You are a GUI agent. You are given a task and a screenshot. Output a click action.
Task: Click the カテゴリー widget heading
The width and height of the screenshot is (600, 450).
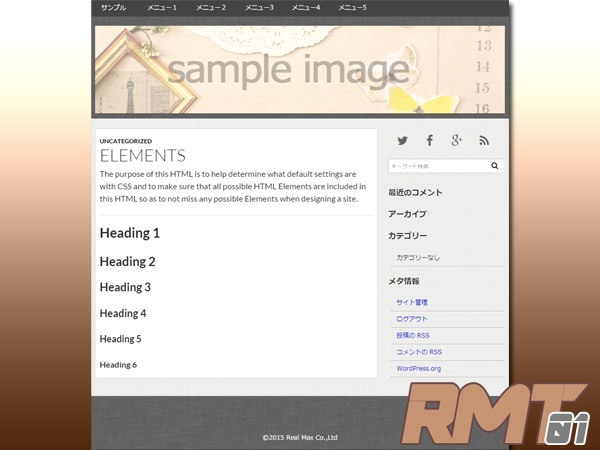tap(408, 236)
